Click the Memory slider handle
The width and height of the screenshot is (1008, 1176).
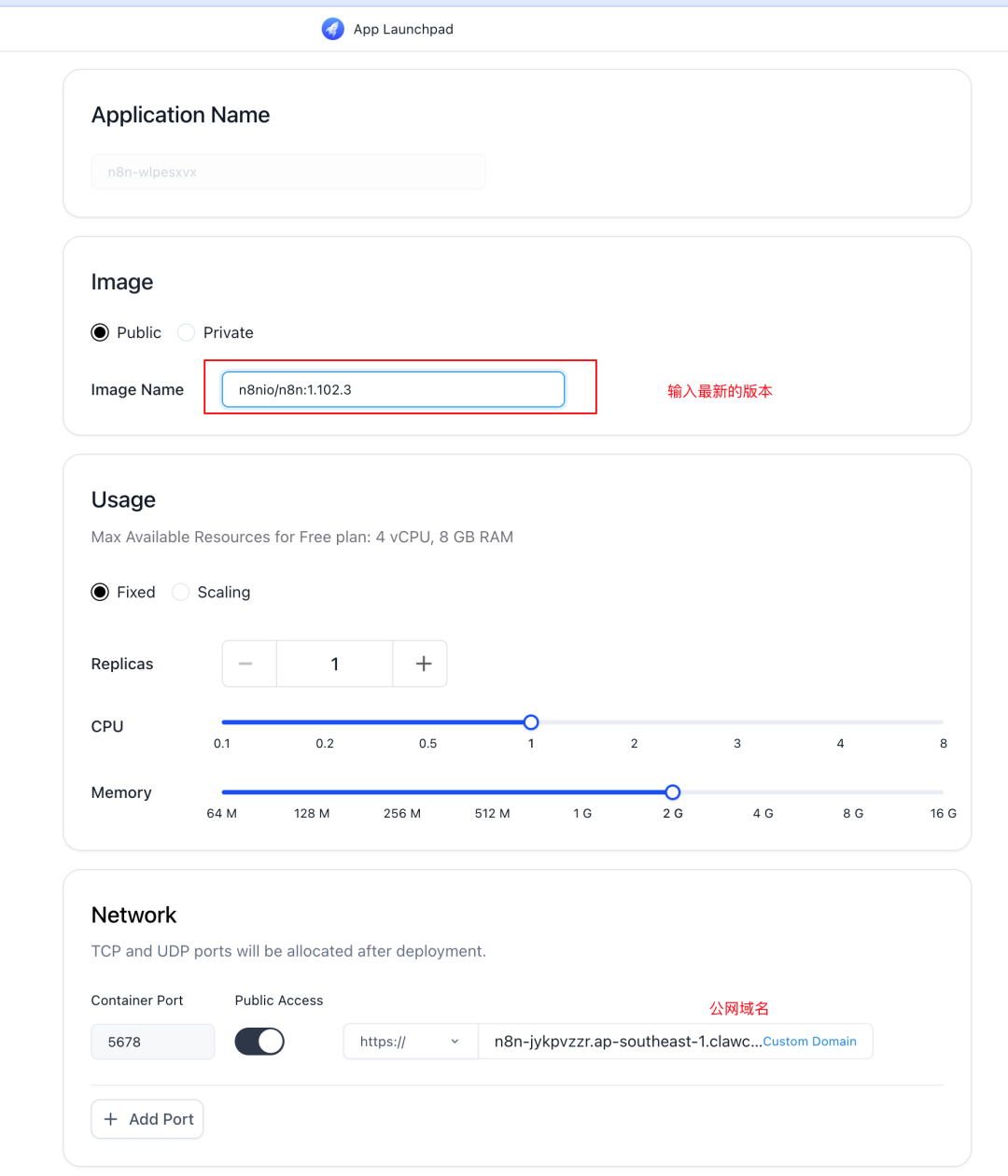click(x=673, y=792)
